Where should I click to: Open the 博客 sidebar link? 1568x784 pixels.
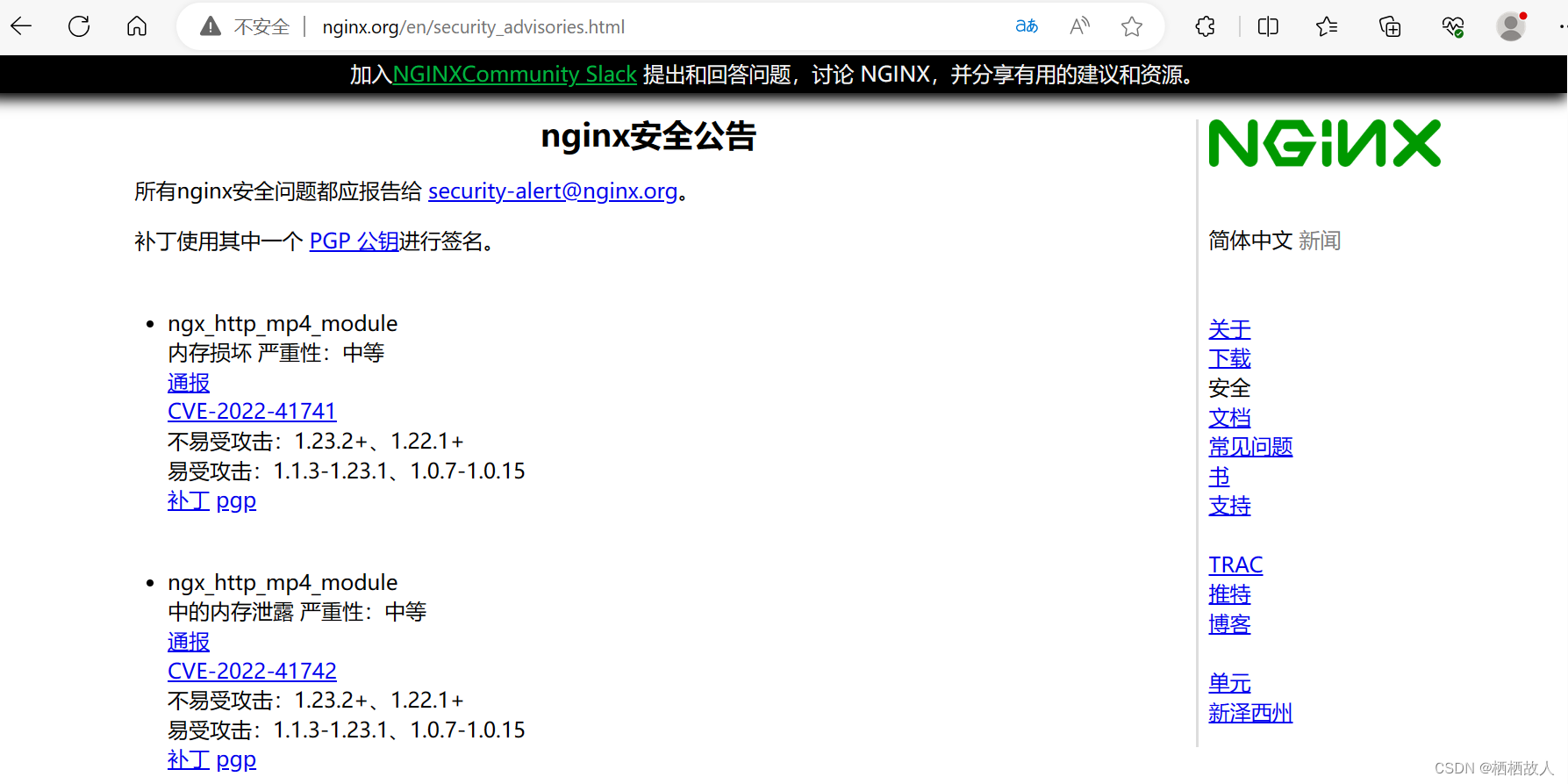(x=1229, y=624)
